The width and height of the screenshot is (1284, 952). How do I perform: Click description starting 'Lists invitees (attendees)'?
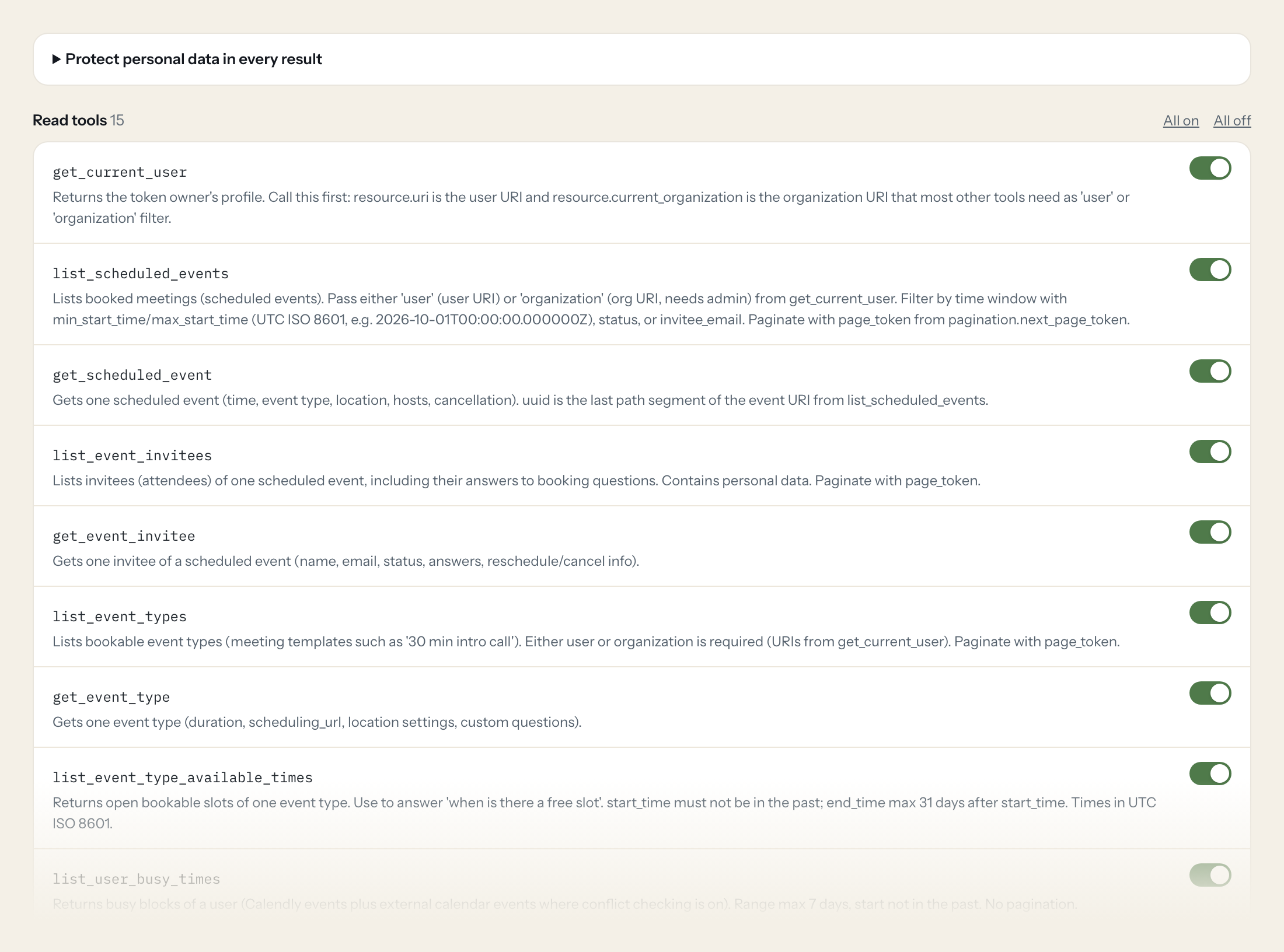coord(517,481)
